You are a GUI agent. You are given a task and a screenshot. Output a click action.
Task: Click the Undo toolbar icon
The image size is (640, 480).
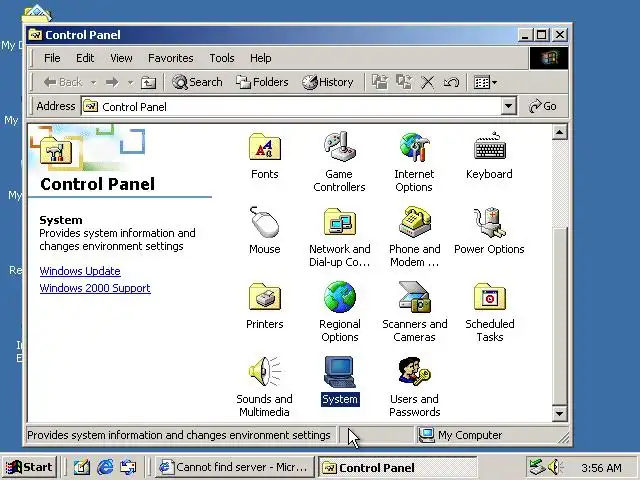click(x=451, y=82)
